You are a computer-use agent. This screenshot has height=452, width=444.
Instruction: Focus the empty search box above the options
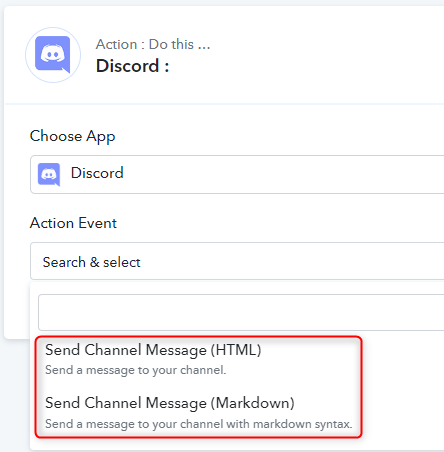(241, 312)
